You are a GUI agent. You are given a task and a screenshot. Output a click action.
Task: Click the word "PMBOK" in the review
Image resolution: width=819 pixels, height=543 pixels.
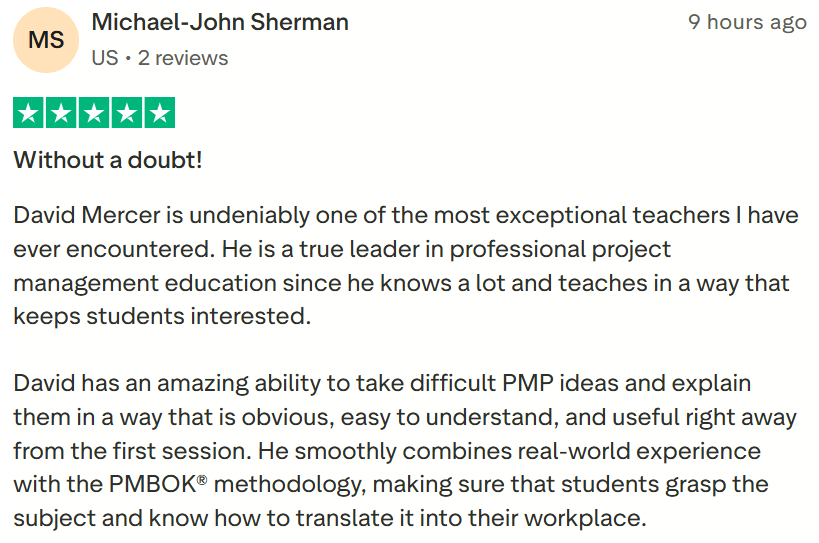[151, 485]
